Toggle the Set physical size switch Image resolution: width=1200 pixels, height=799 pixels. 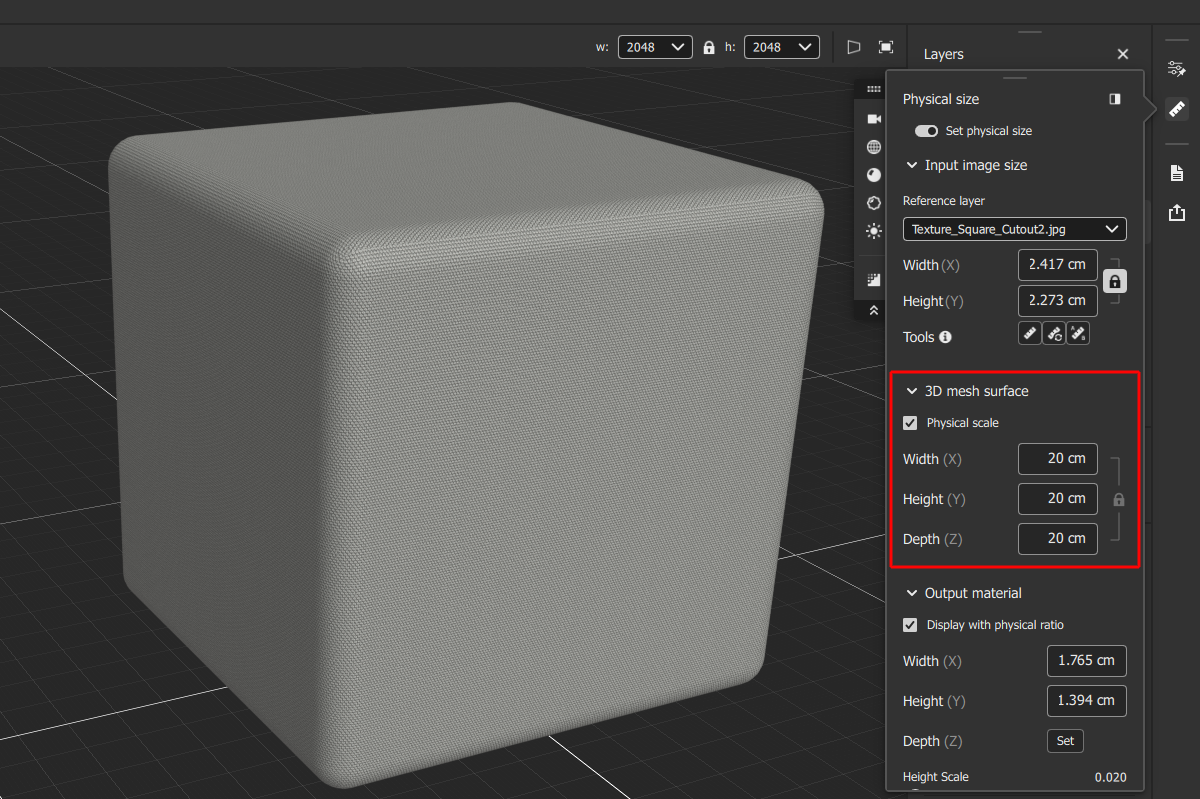point(926,131)
